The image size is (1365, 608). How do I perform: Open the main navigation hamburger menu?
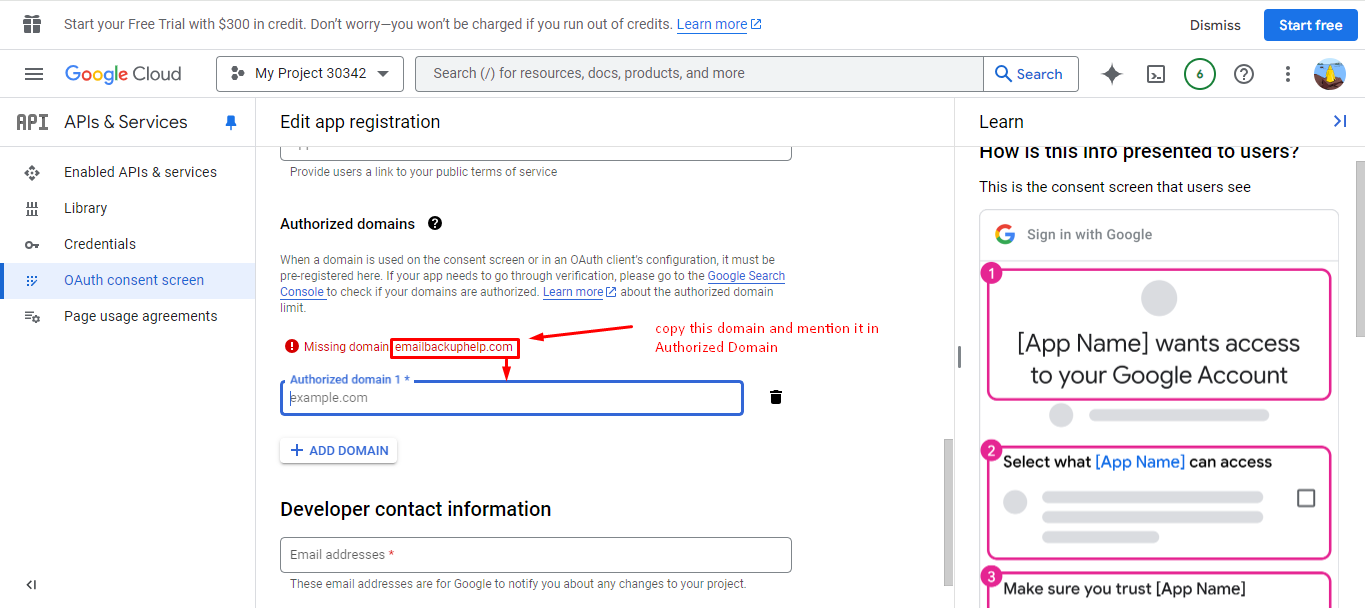pyautogui.click(x=34, y=74)
